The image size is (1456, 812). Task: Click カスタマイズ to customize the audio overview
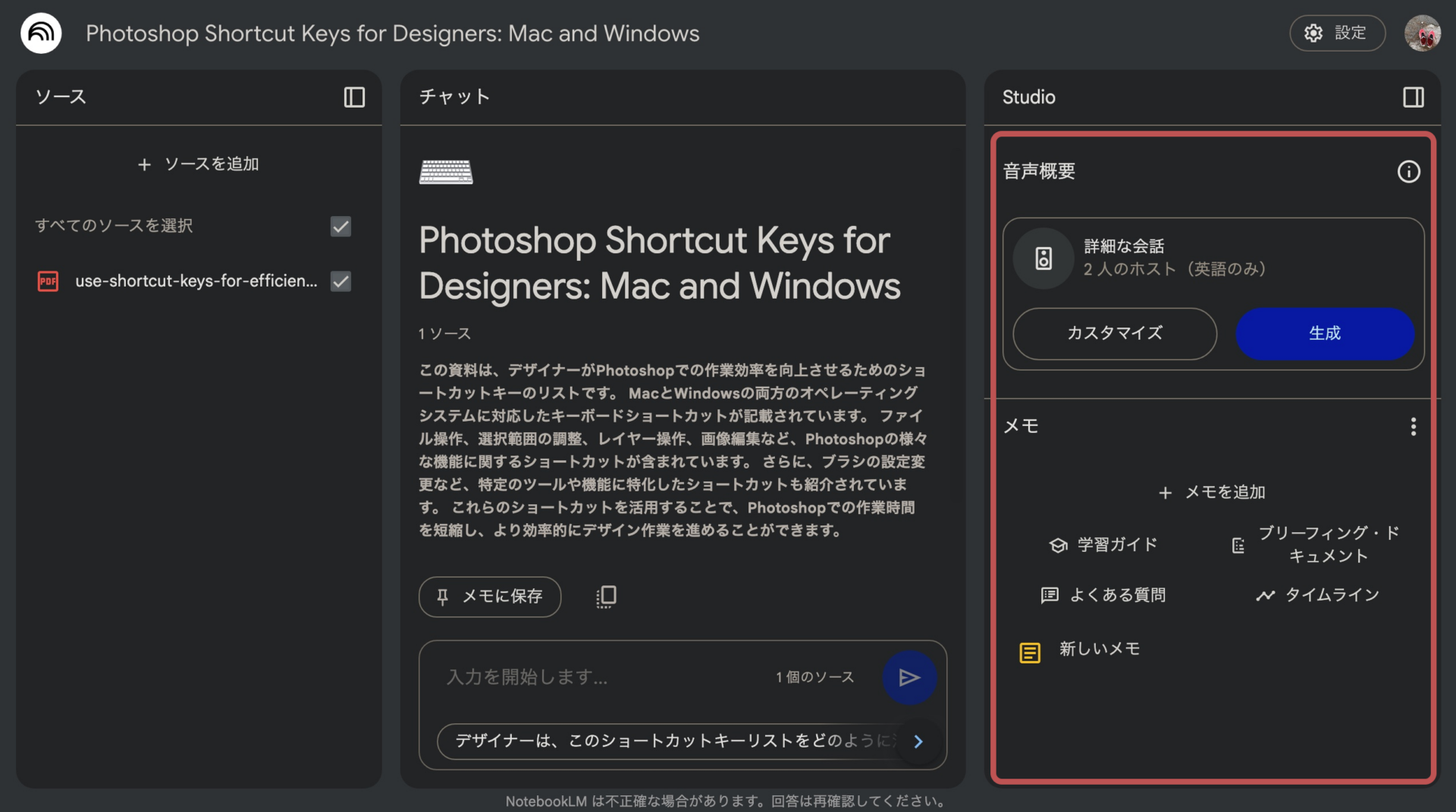1115,333
